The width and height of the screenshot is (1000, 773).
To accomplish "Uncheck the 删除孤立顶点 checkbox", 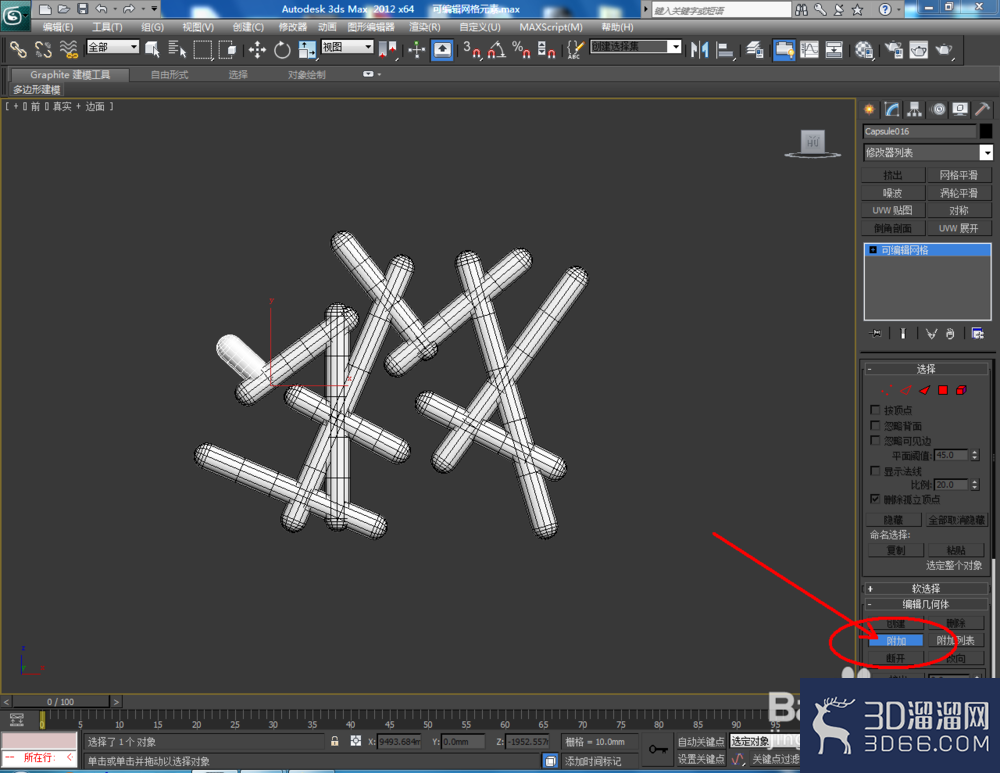I will [875, 498].
